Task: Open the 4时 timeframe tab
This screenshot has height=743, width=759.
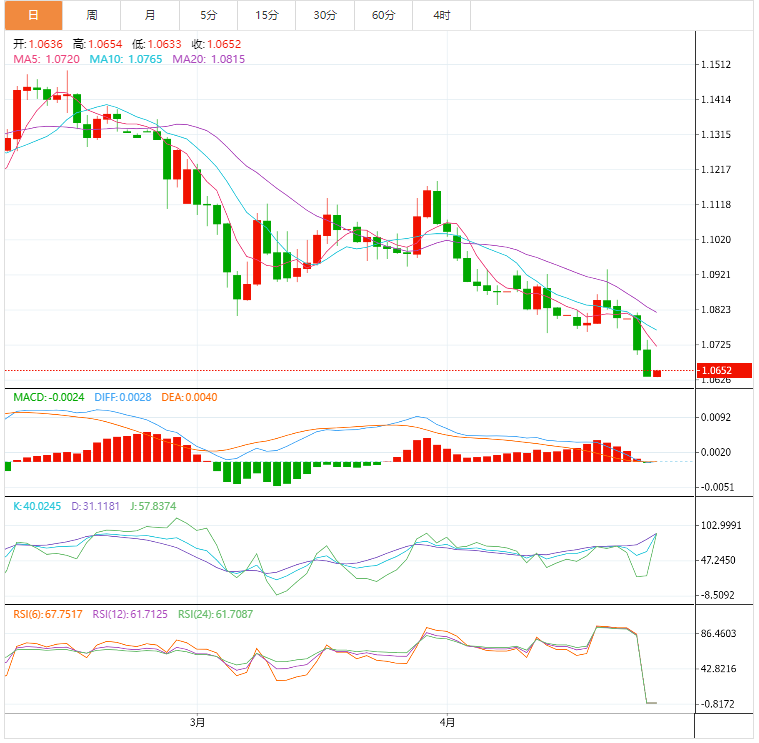Action: point(441,15)
